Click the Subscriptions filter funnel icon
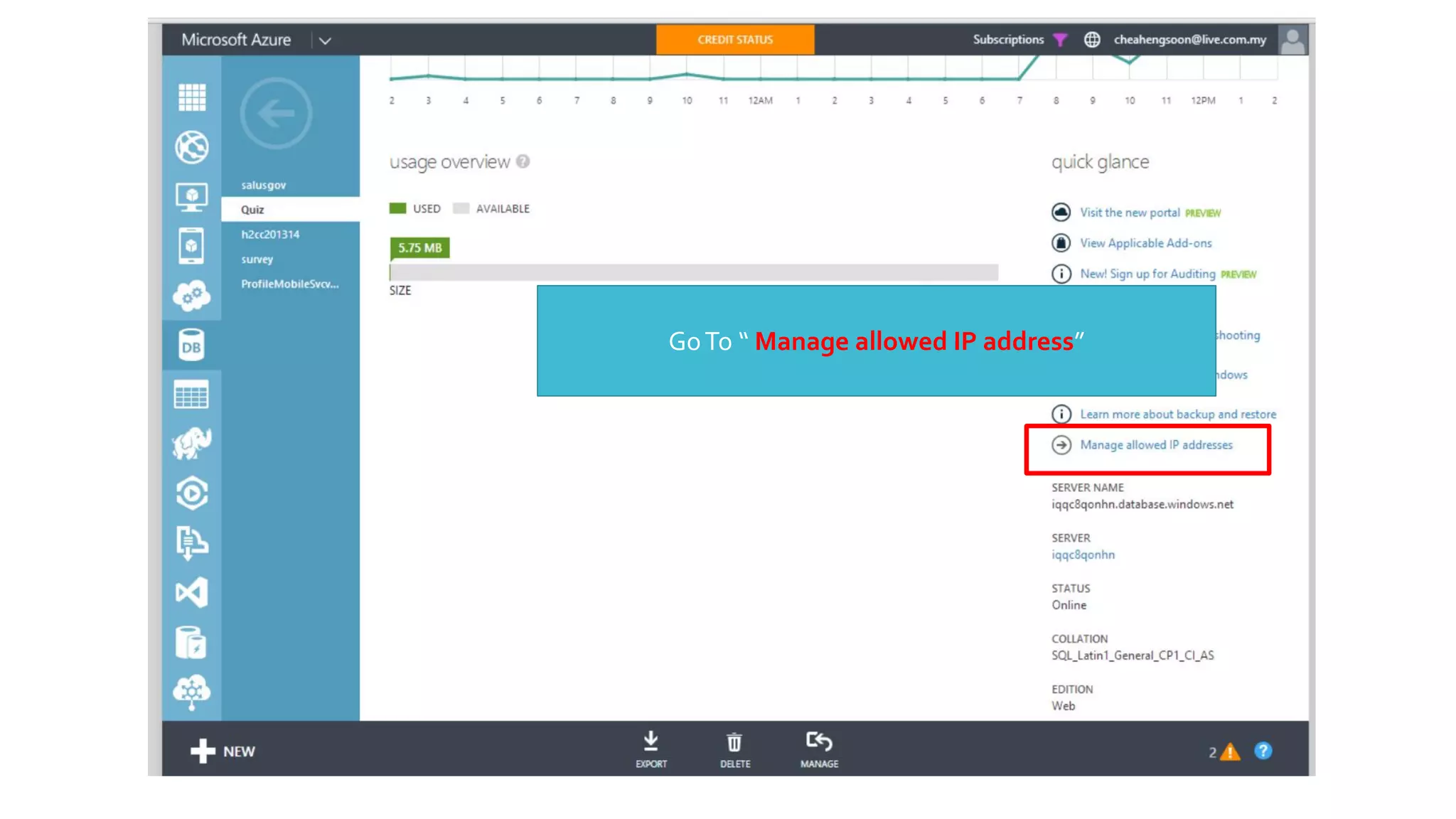This screenshot has width=1456, height=819. [1060, 40]
